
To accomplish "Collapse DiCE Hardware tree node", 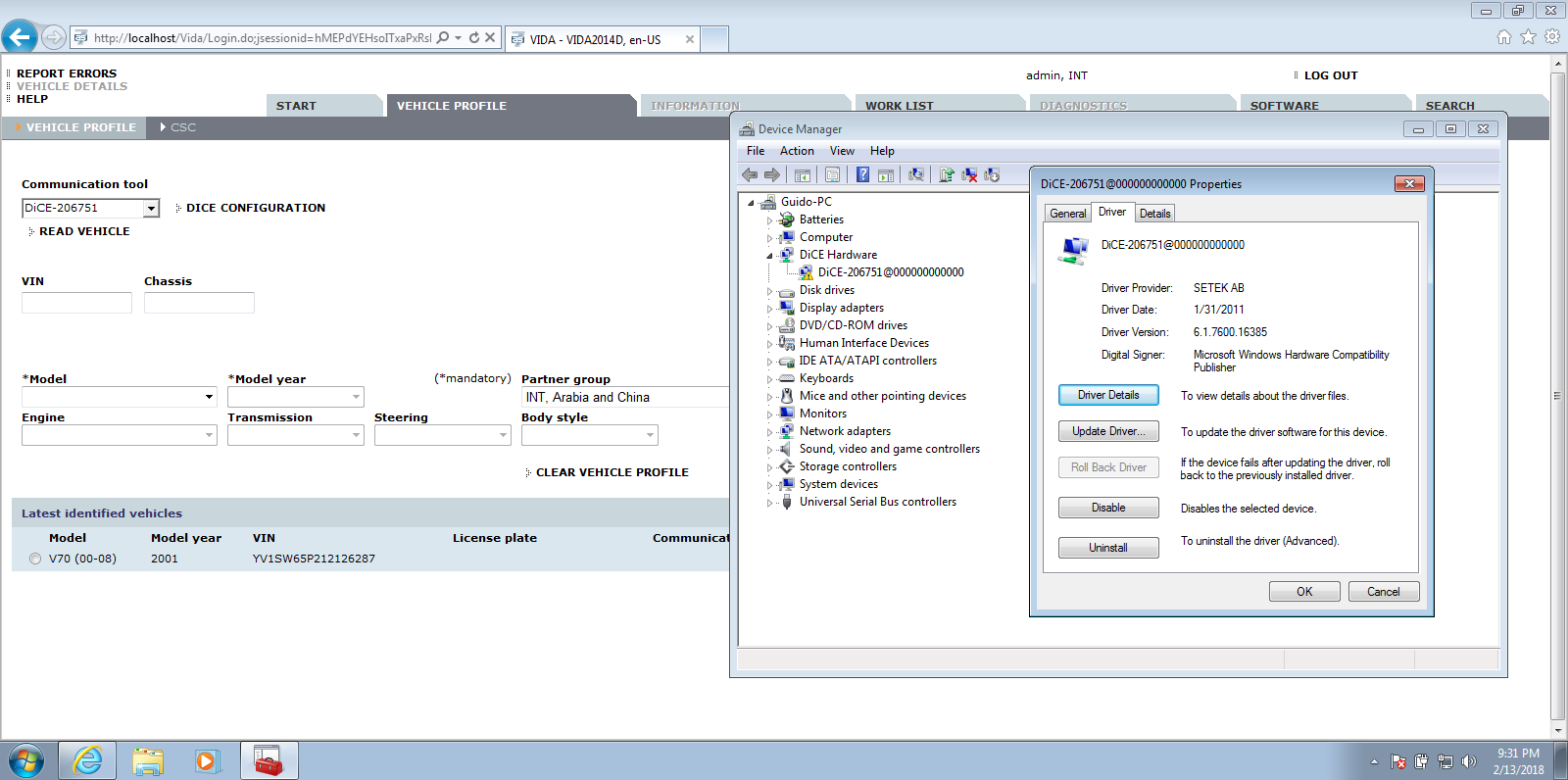I will pos(769,256).
